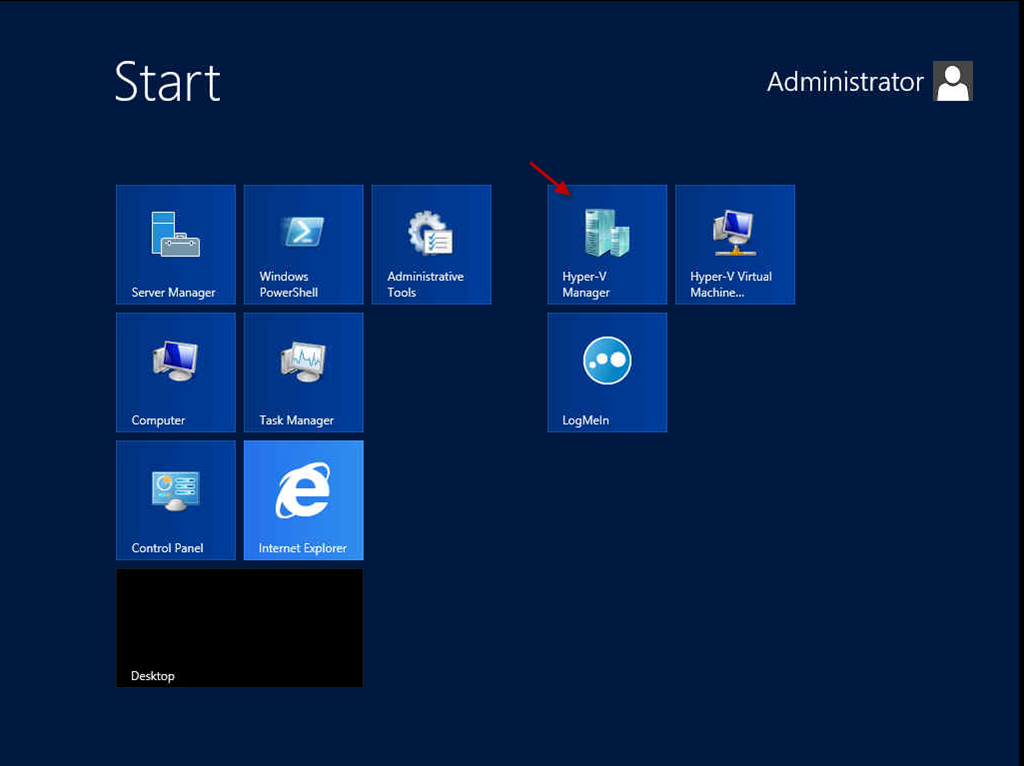Open the Control Panel tile
1024x766 pixels.
click(x=175, y=500)
